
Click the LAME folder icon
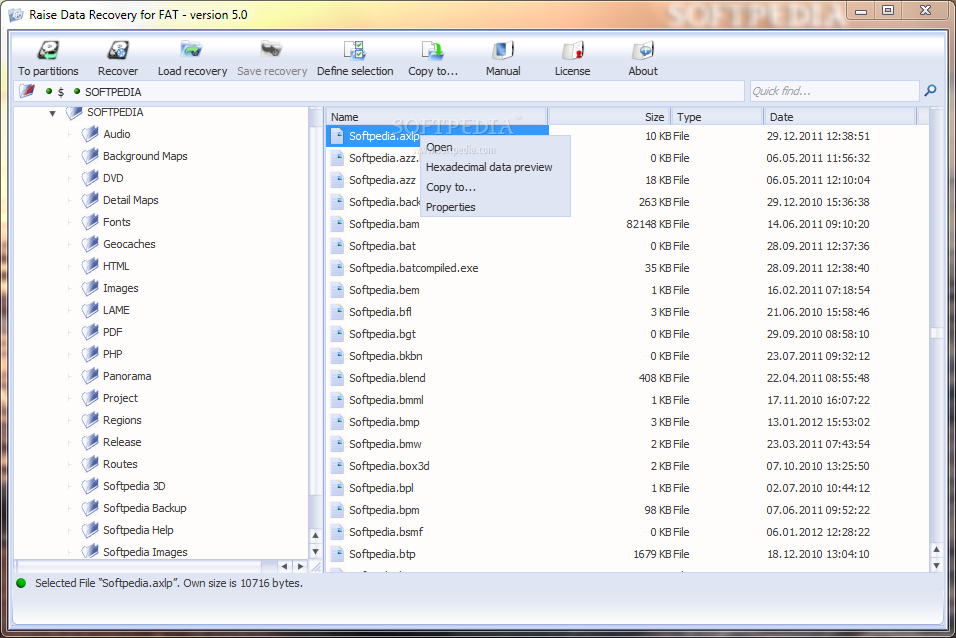click(90, 309)
